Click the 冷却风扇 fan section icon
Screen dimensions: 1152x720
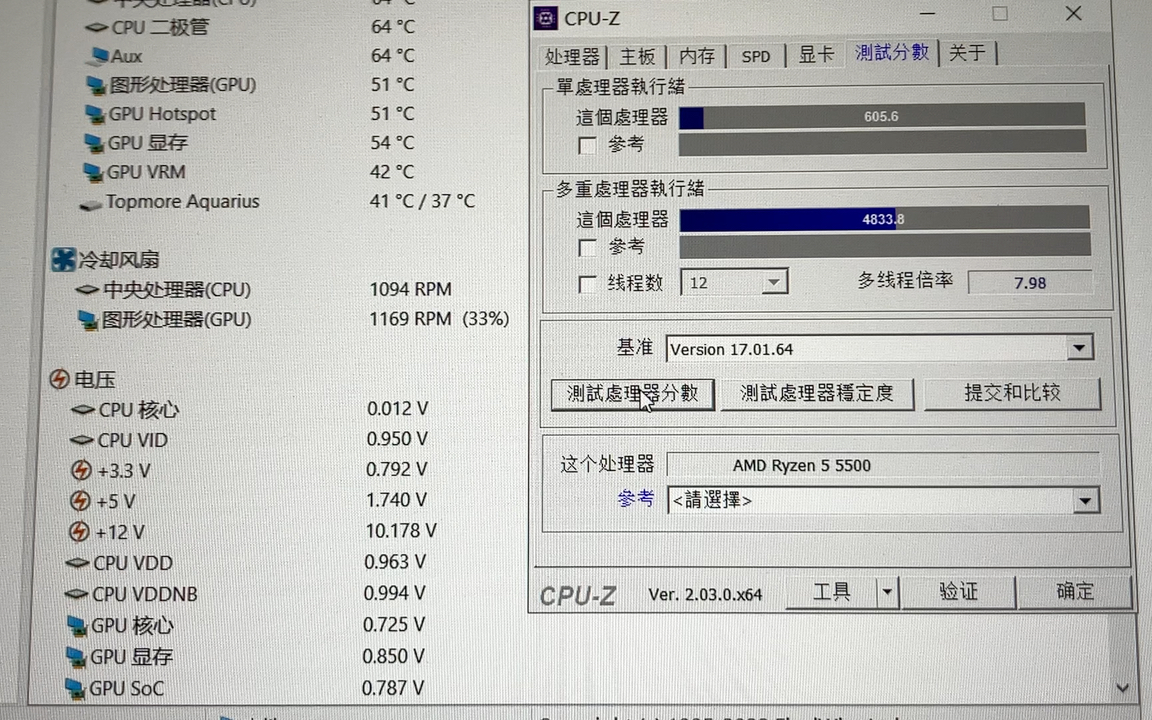coord(62,260)
